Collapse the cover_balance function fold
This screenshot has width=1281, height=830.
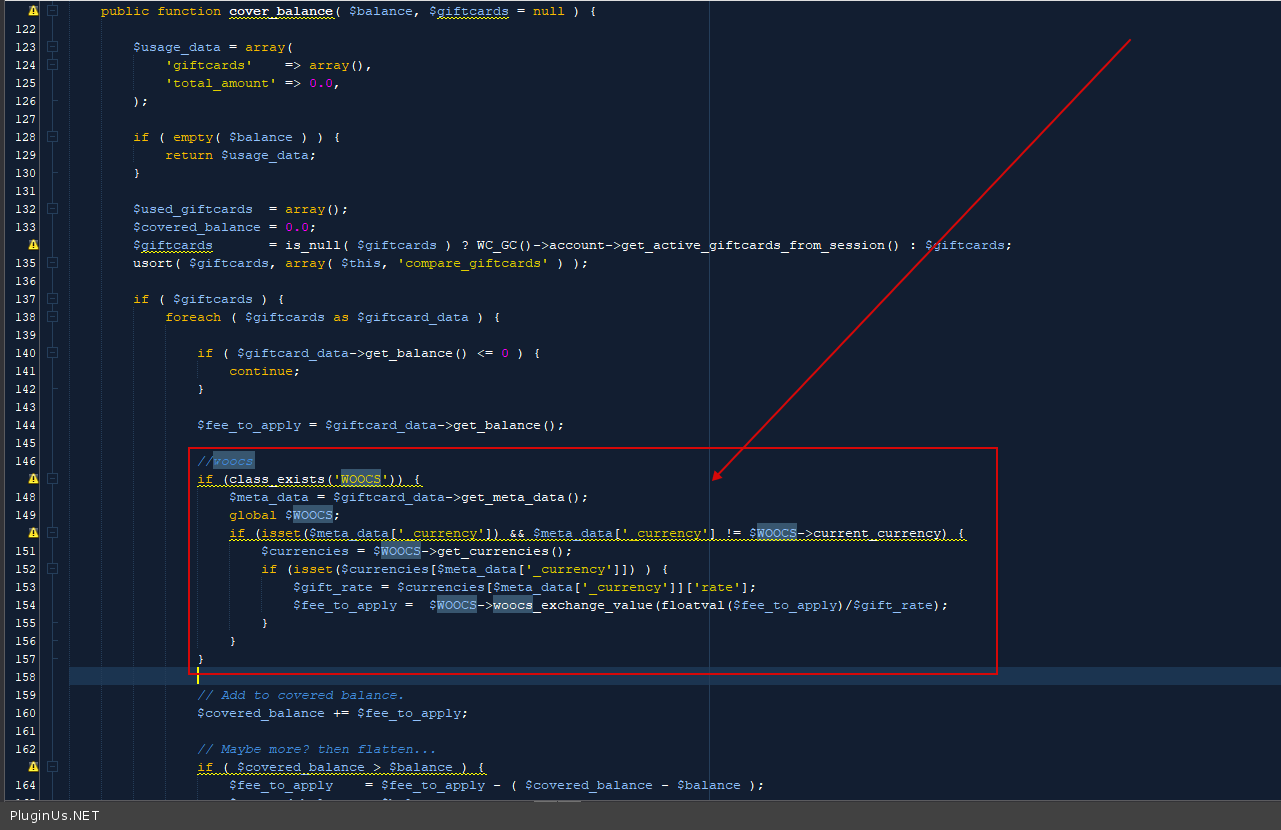(x=53, y=11)
